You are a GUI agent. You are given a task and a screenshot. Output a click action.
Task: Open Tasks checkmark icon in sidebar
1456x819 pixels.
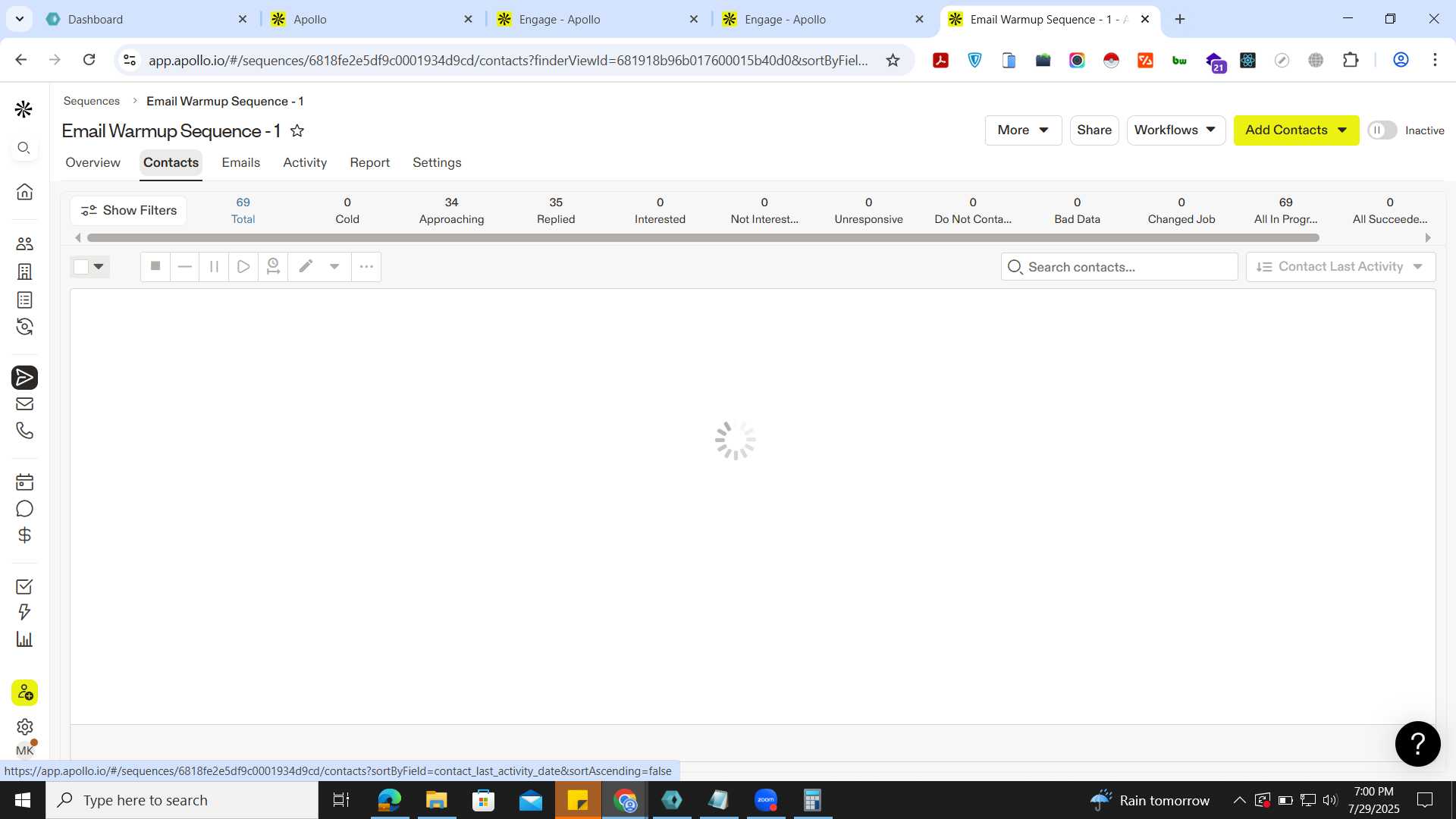tap(24, 586)
